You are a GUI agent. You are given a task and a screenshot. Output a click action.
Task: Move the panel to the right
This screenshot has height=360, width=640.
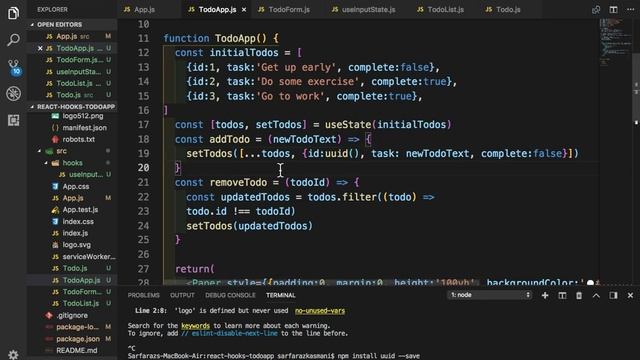(x=613, y=295)
